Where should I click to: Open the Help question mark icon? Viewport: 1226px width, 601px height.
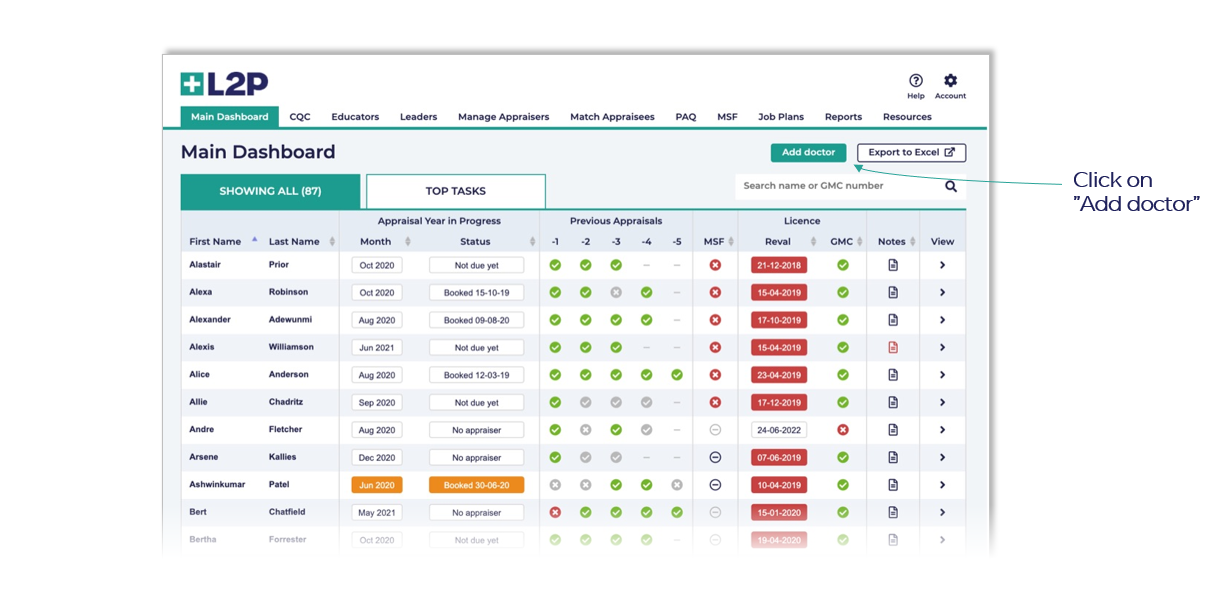point(915,81)
